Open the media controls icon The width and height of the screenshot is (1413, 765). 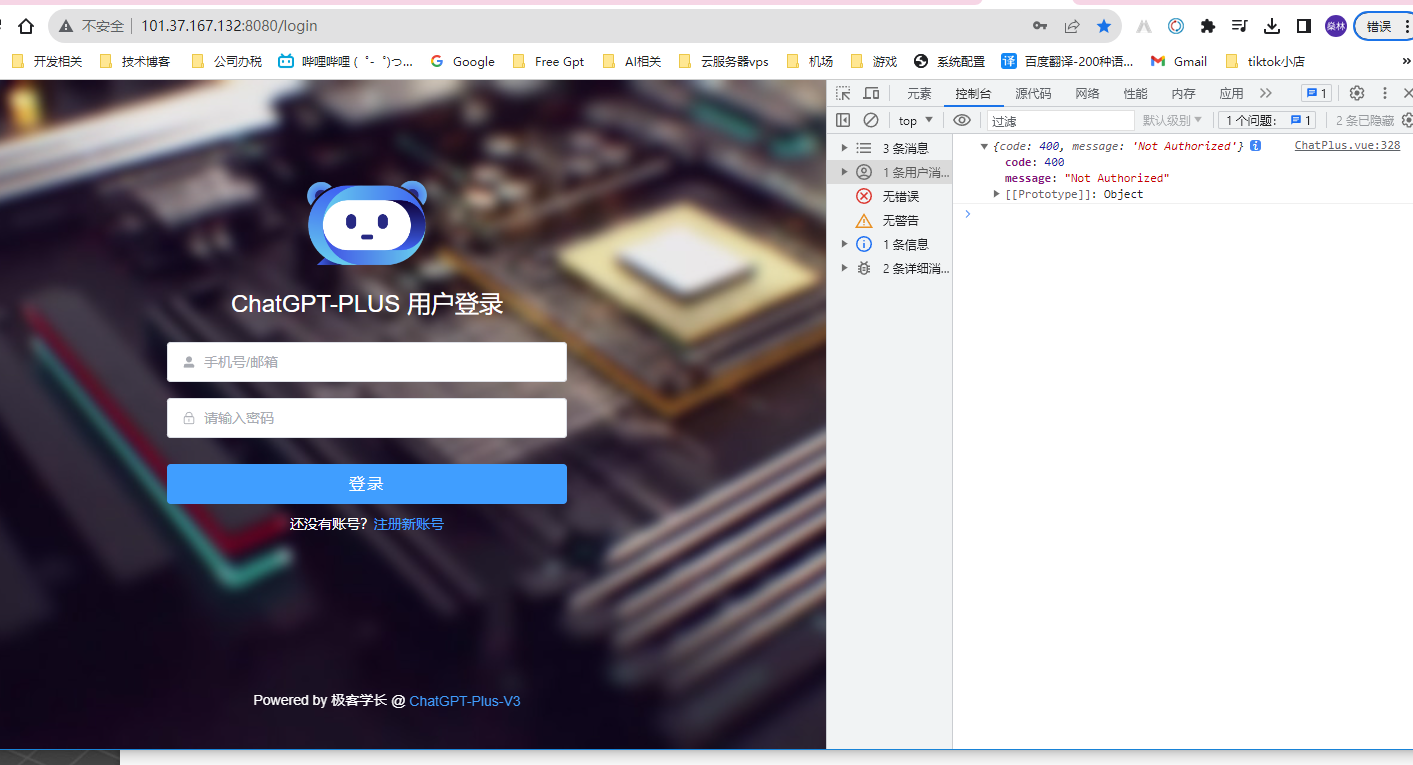pyautogui.click(x=1240, y=26)
